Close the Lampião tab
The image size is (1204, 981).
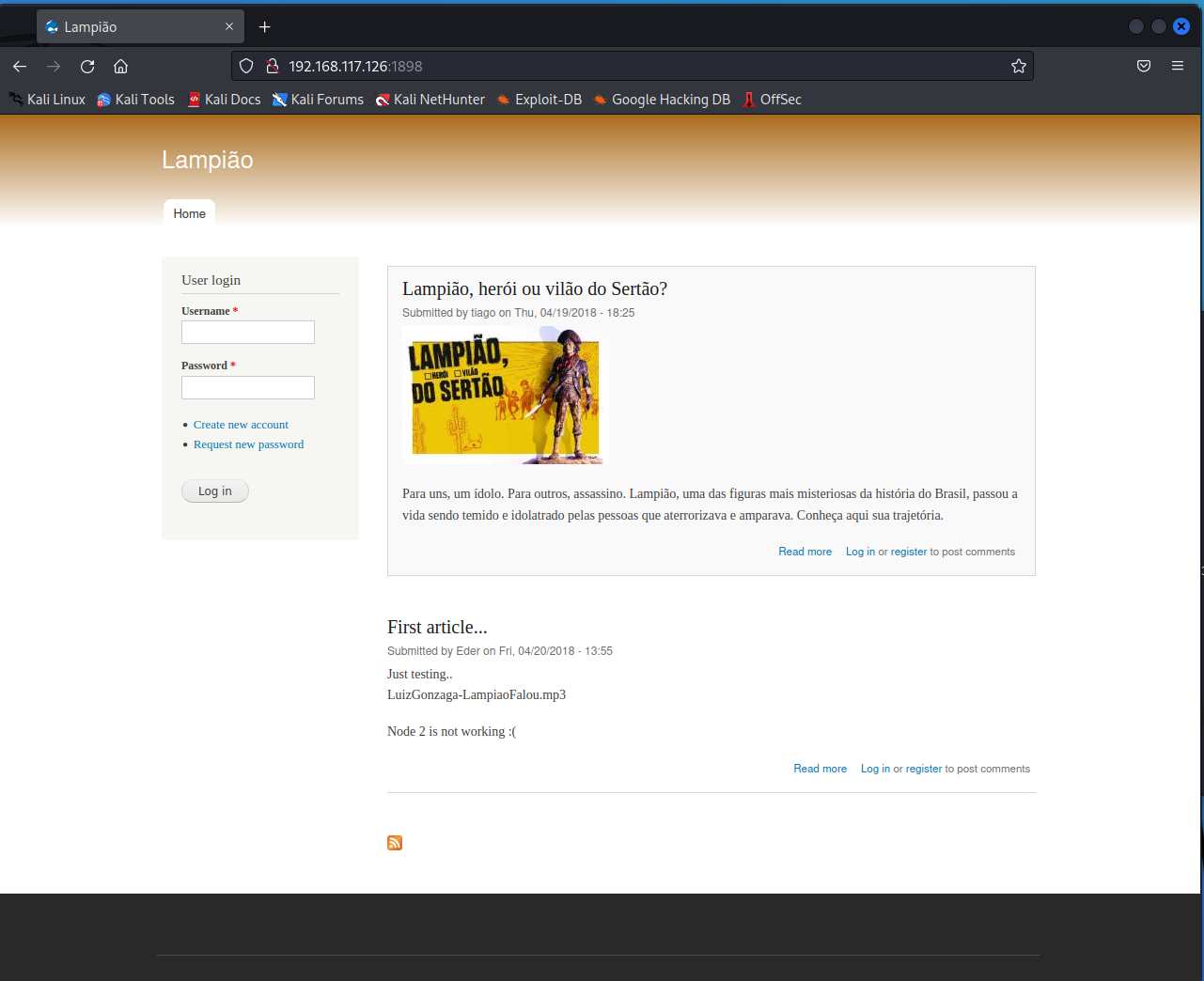coord(229,26)
